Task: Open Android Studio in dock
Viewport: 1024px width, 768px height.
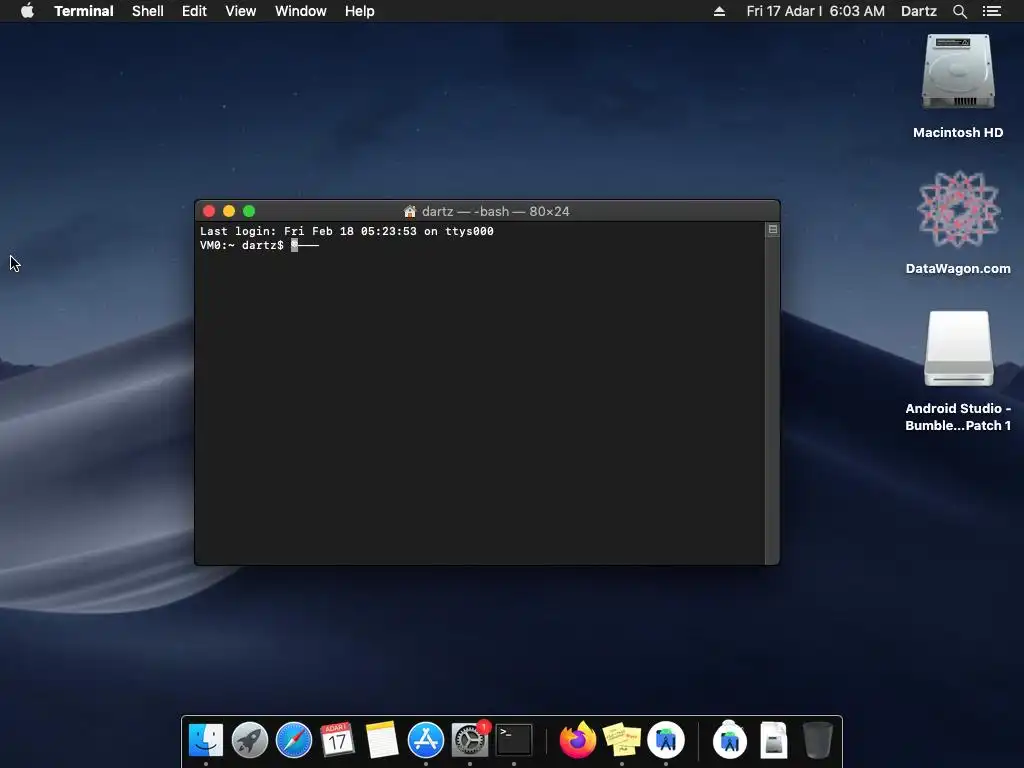Action: [665, 740]
